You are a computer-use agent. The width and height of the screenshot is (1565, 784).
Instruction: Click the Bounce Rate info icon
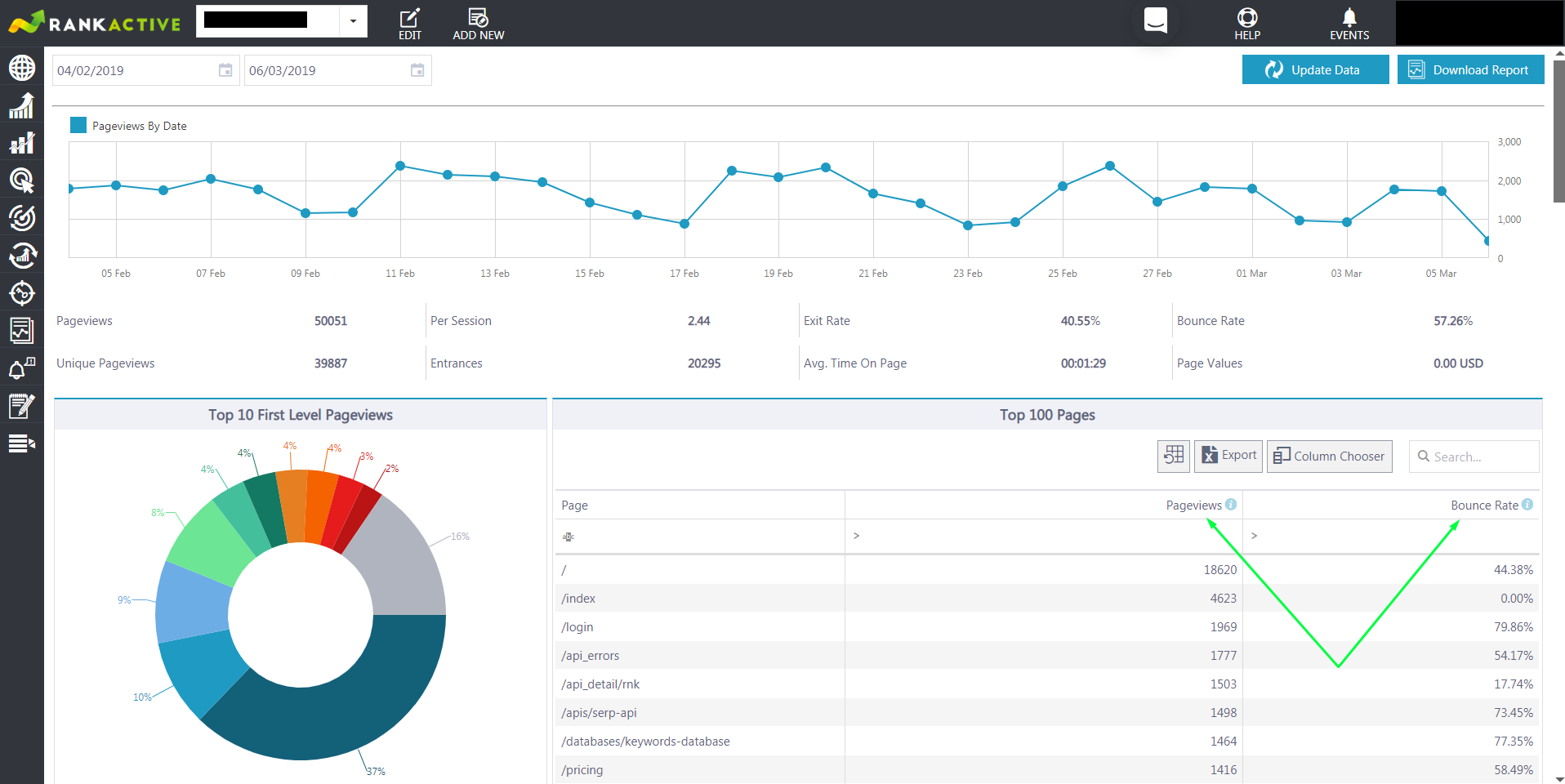pyautogui.click(x=1527, y=505)
